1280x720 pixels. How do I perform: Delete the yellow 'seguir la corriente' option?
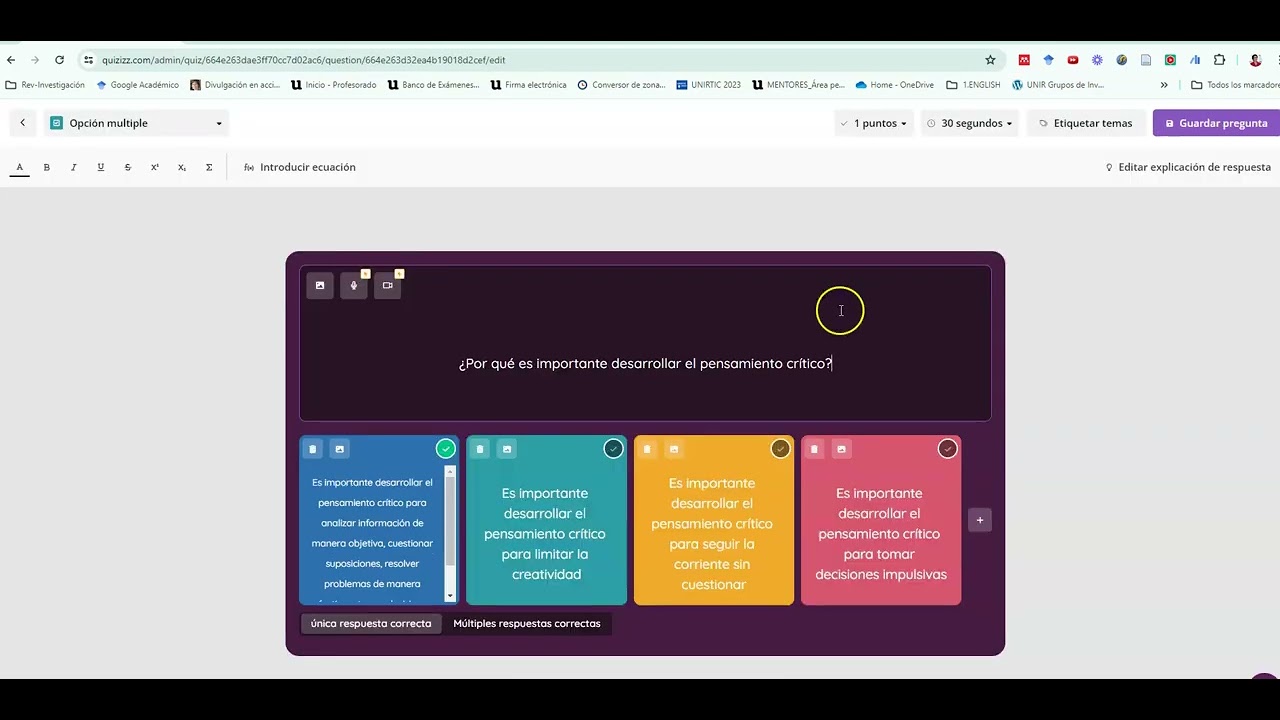tap(647, 449)
